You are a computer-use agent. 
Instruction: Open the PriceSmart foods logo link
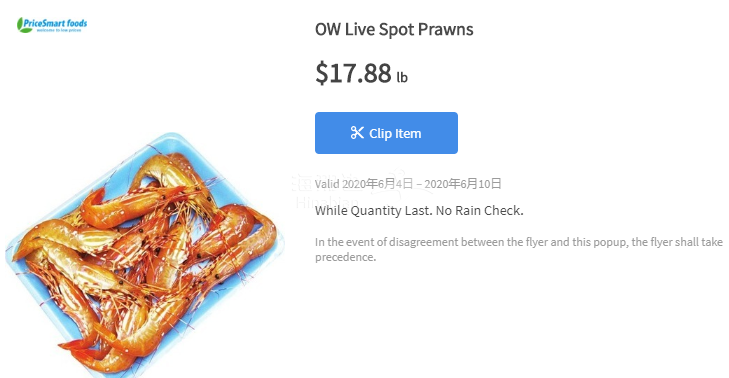tap(52, 25)
